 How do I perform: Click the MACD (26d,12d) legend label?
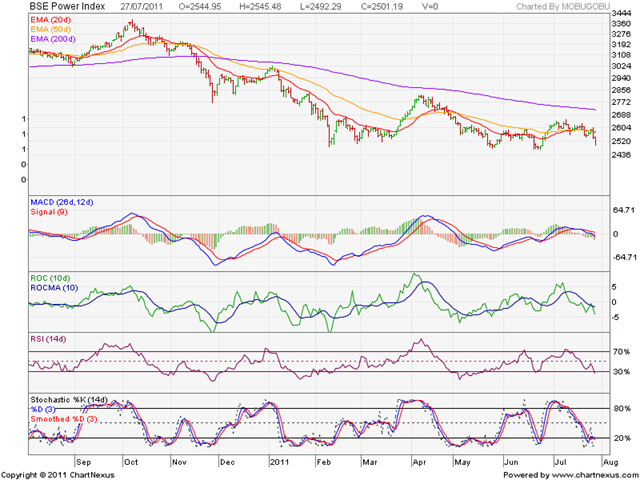tap(62, 202)
